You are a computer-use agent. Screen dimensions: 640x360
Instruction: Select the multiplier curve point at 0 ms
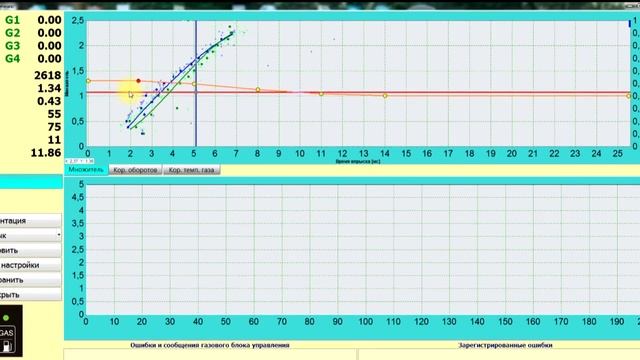(x=88, y=81)
